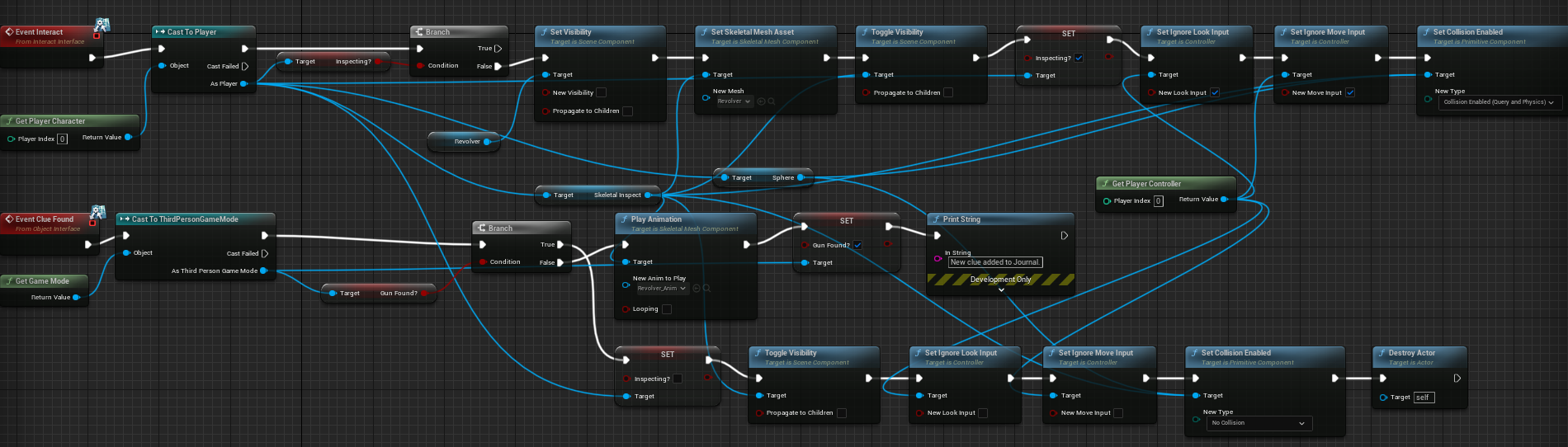The image size is (1568, 447).
Task: Click browse magnifier icon beside Revolver mesh
Action: tap(772, 101)
